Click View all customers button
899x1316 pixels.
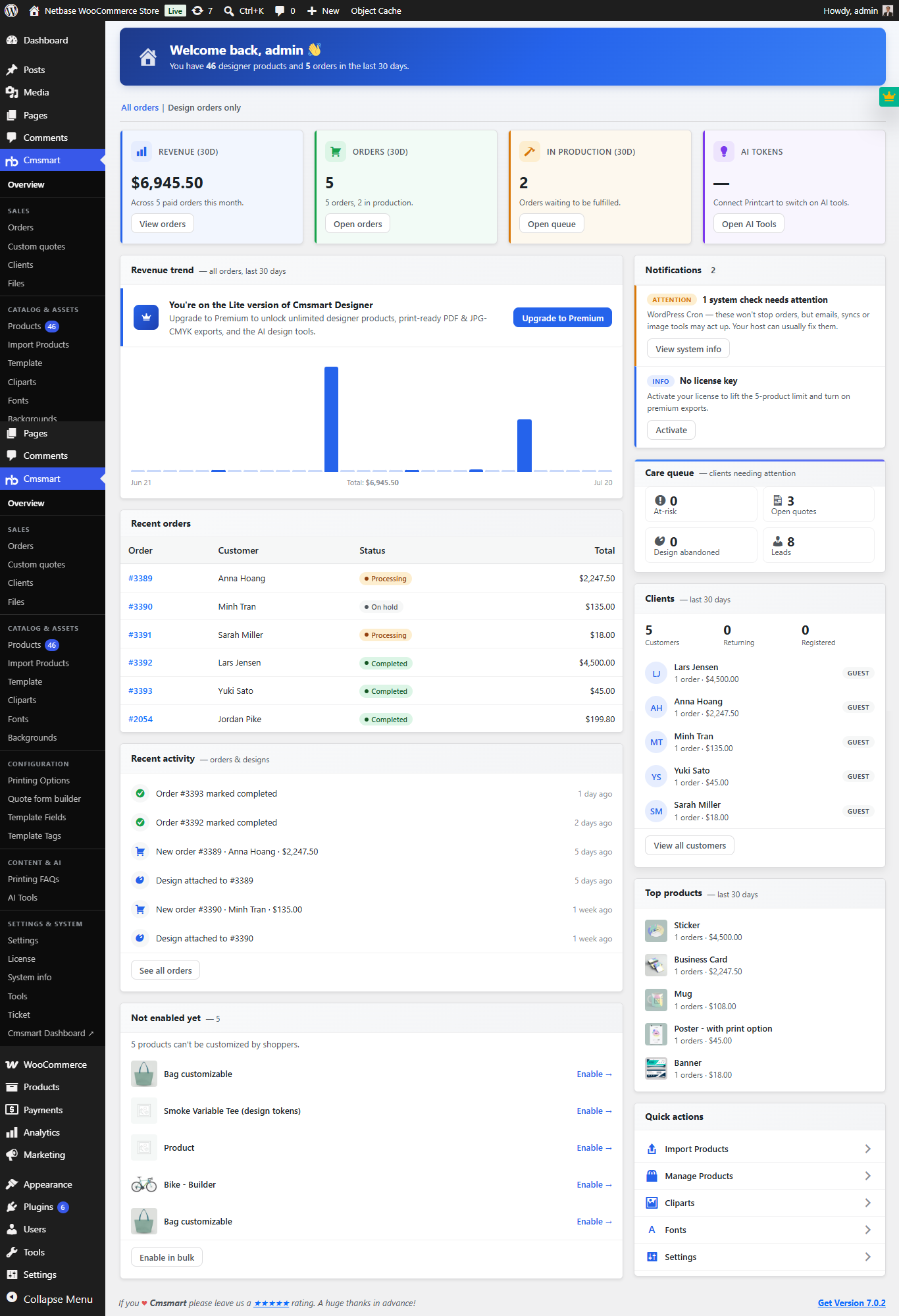(x=690, y=845)
